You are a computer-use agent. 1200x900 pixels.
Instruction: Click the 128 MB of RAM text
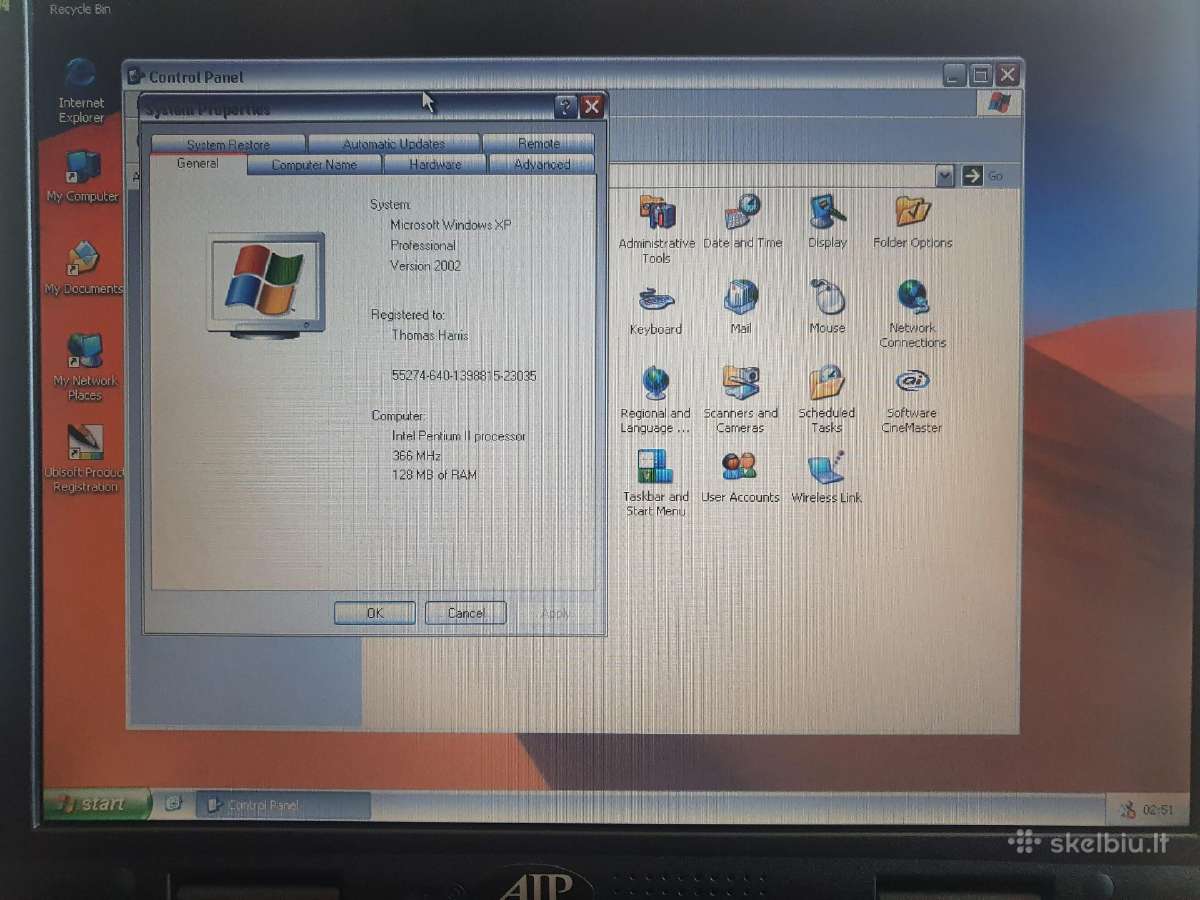[x=434, y=475]
